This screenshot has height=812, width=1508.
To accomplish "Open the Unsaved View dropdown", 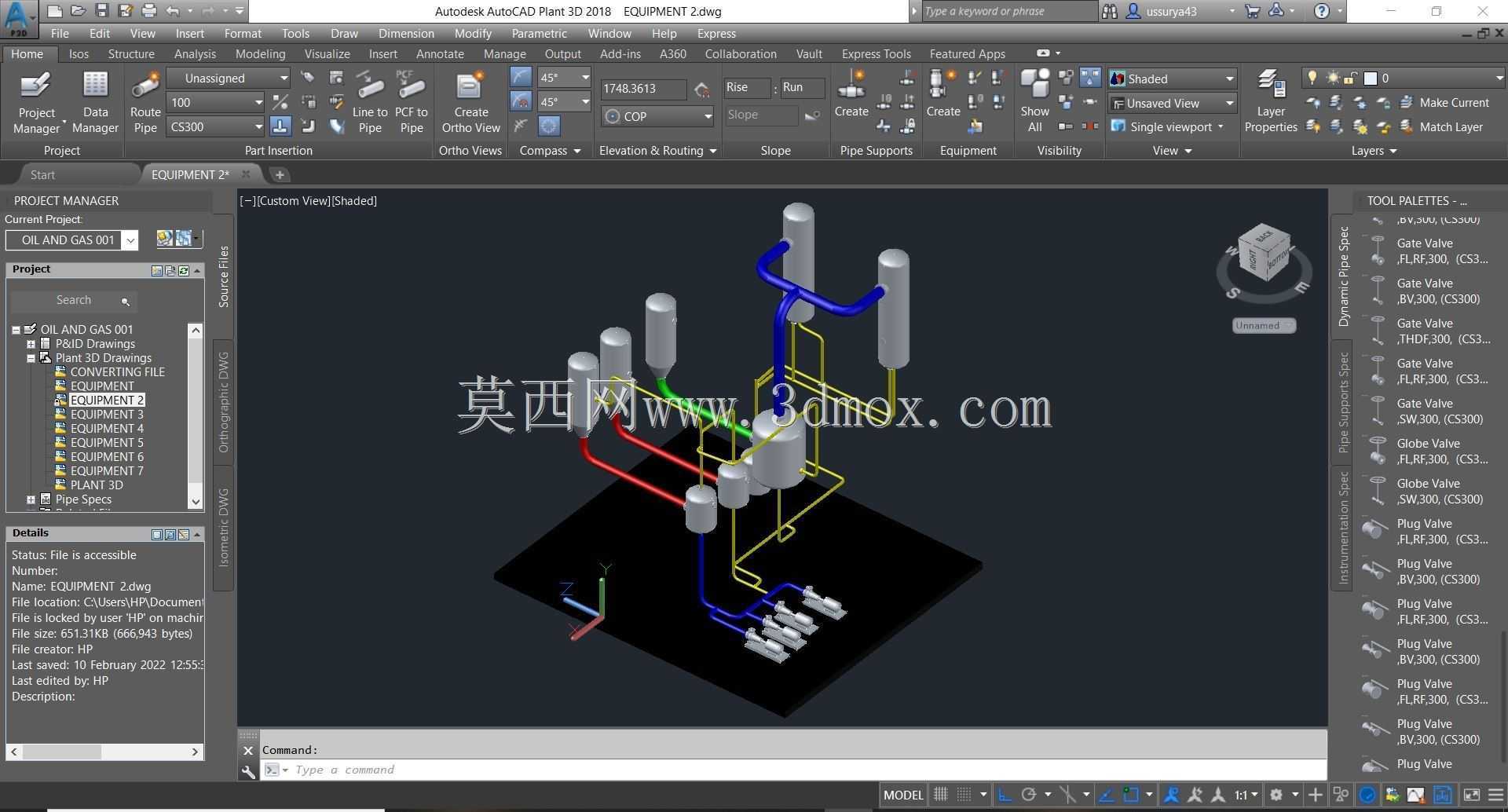I will (x=1173, y=103).
